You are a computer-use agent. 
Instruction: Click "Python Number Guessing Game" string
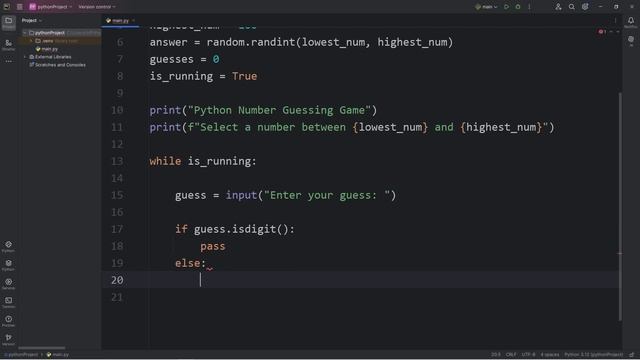coord(280,111)
